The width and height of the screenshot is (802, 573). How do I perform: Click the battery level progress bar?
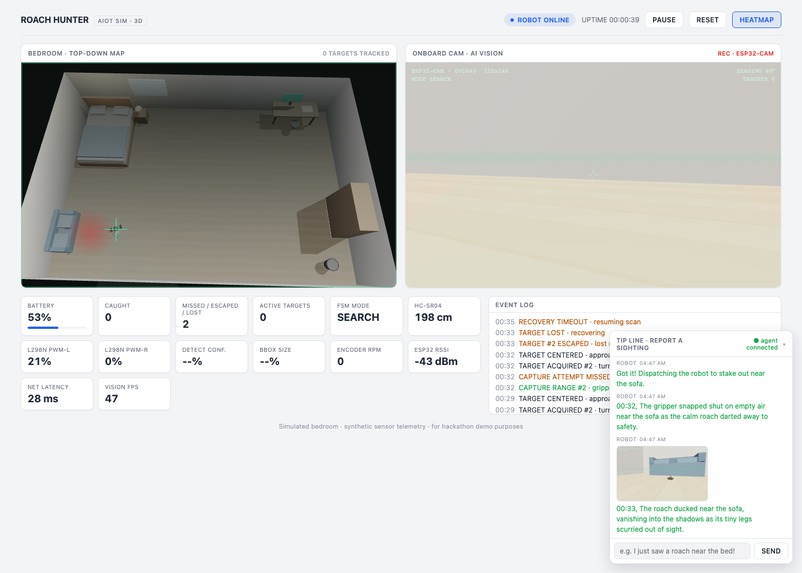click(x=57, y=327)
